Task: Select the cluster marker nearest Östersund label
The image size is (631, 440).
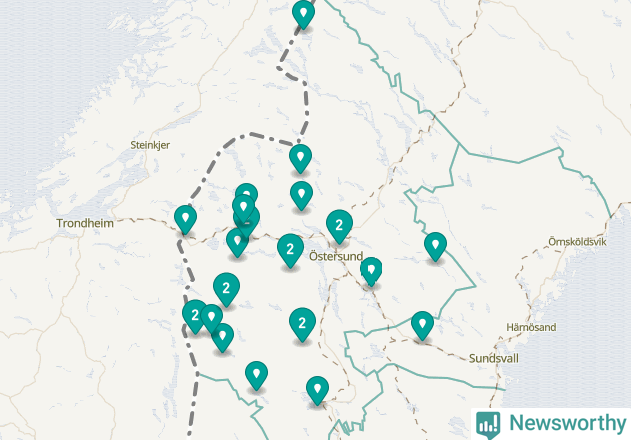Action: (290, 250)
